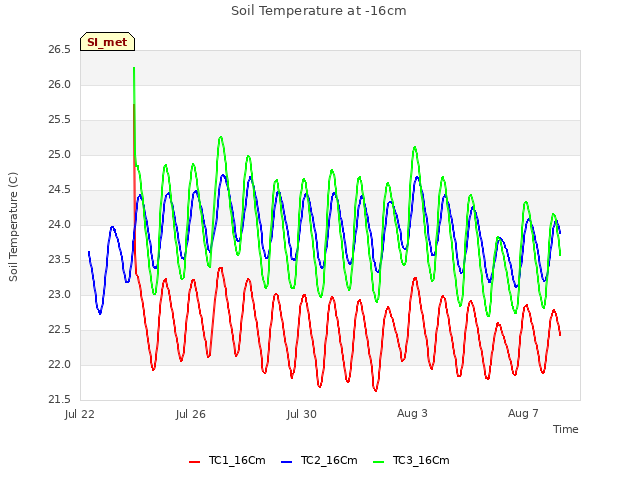Click the Soil Temperature (C) axis label
Image resolution: width=640 pixels, height=480 pixels.
tap(13, 227)
